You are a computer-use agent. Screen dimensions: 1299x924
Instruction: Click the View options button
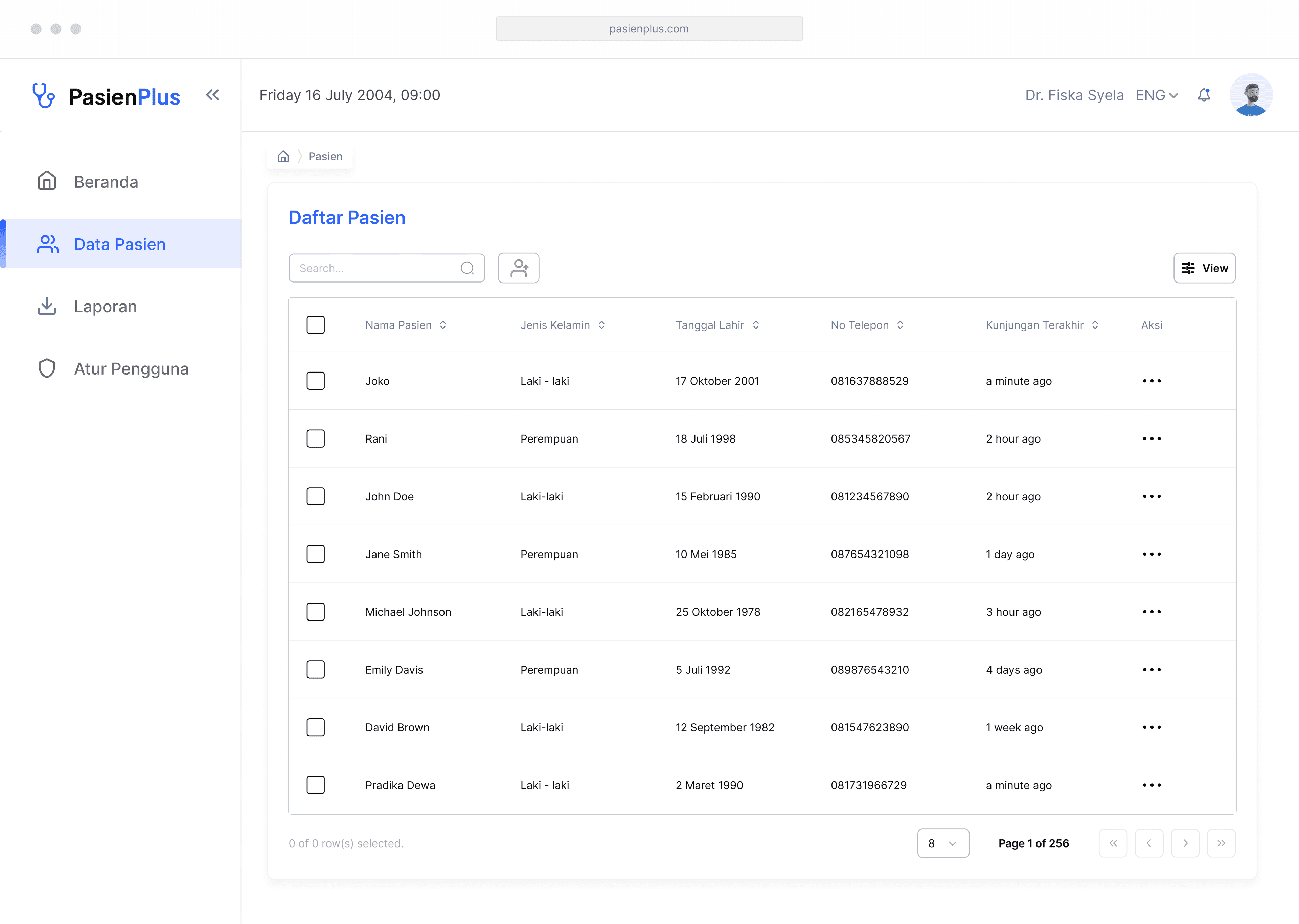pos(1204,268)
